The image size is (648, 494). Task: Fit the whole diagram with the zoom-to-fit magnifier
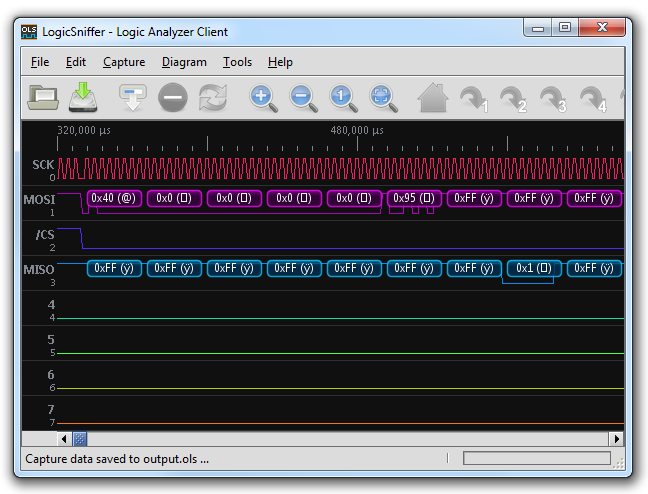(x=384, y=98)
